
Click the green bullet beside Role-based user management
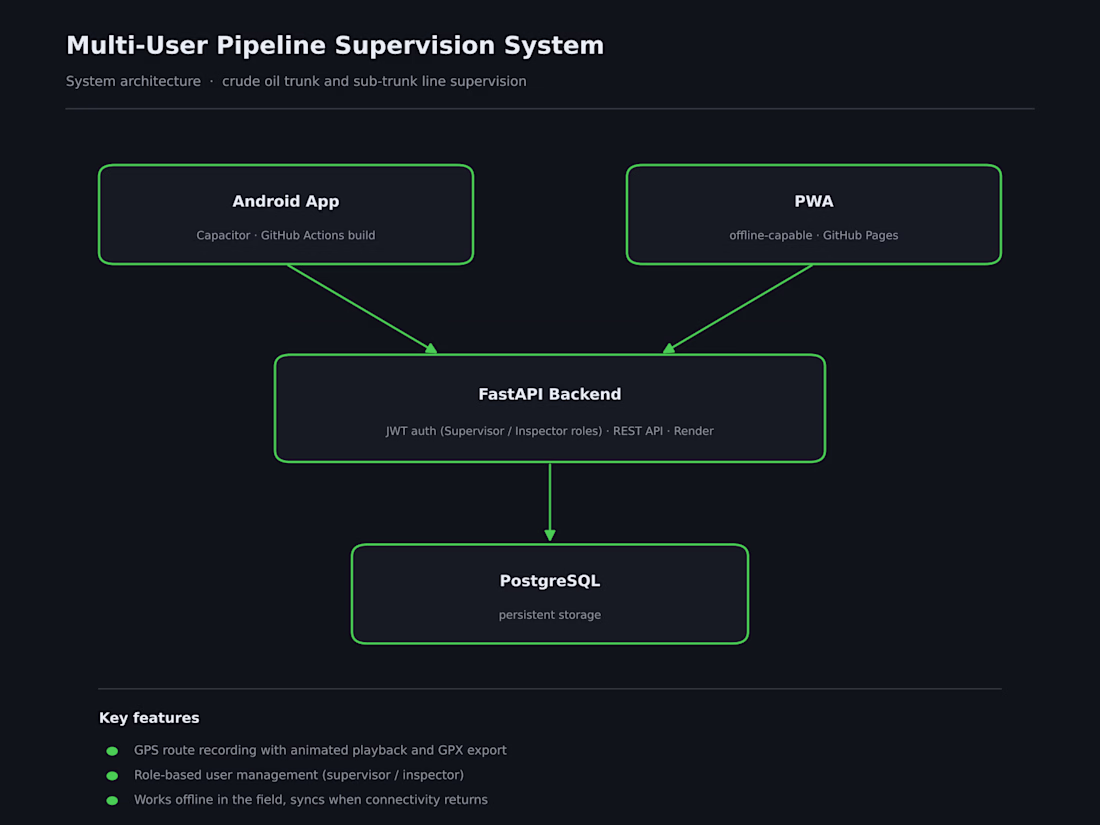pyautogui.click(x=112, y=775)
